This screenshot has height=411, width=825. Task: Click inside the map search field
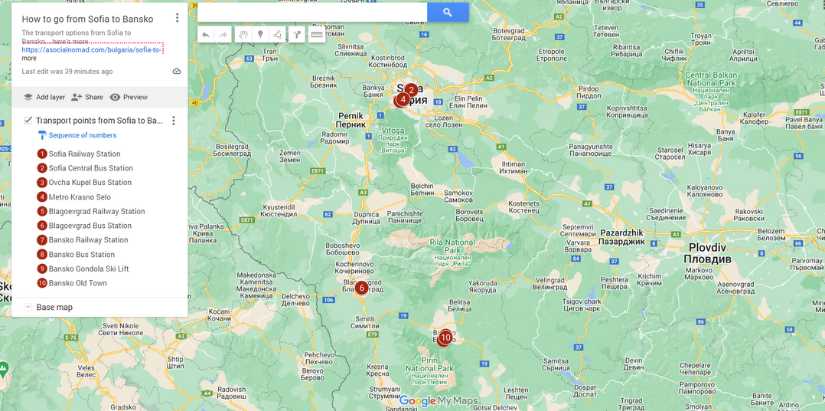312,13
